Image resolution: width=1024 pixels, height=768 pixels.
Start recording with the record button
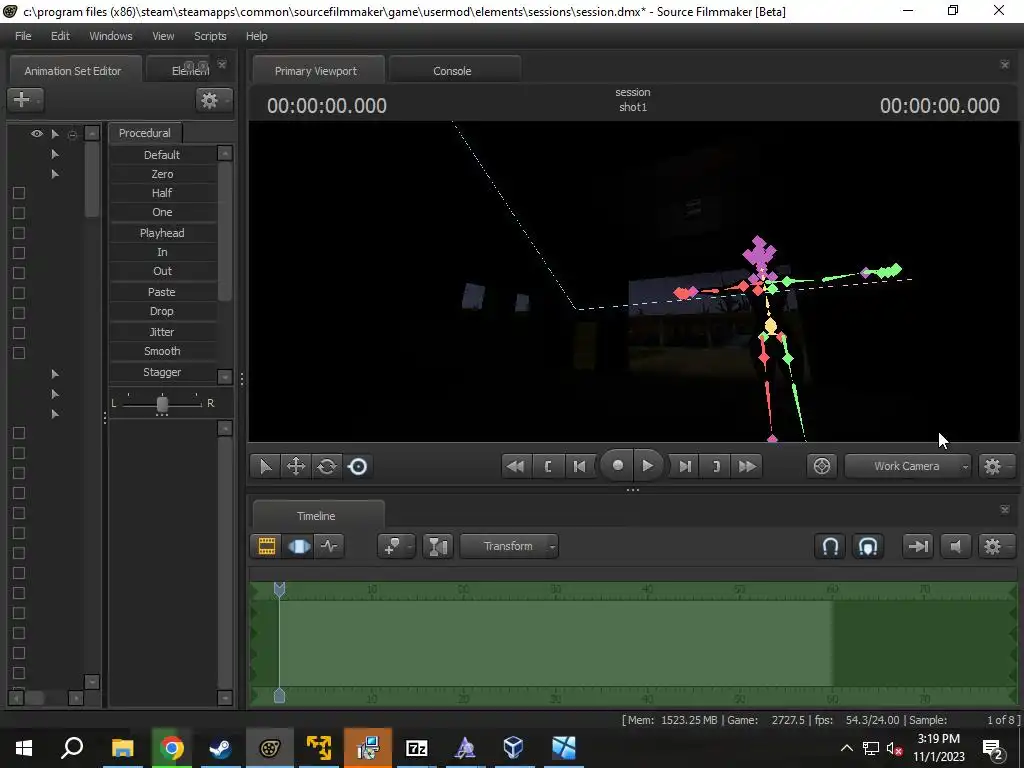coord(617,466)
